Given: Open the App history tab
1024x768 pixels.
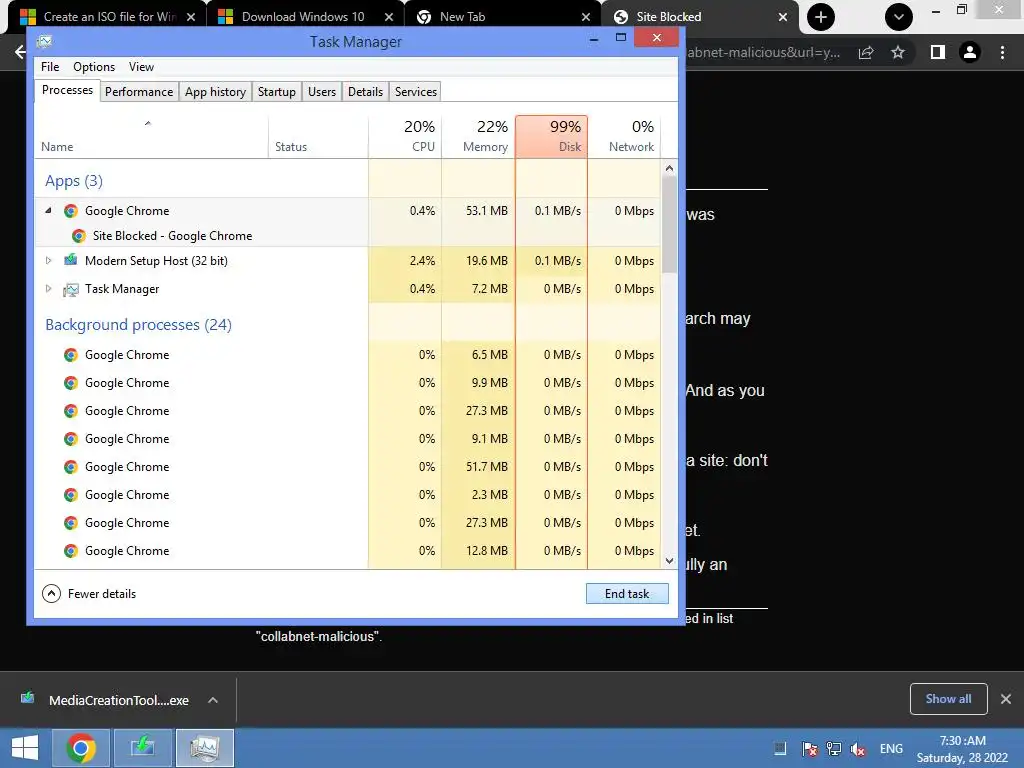Looking at the screenshot, I should pos(215,91).
